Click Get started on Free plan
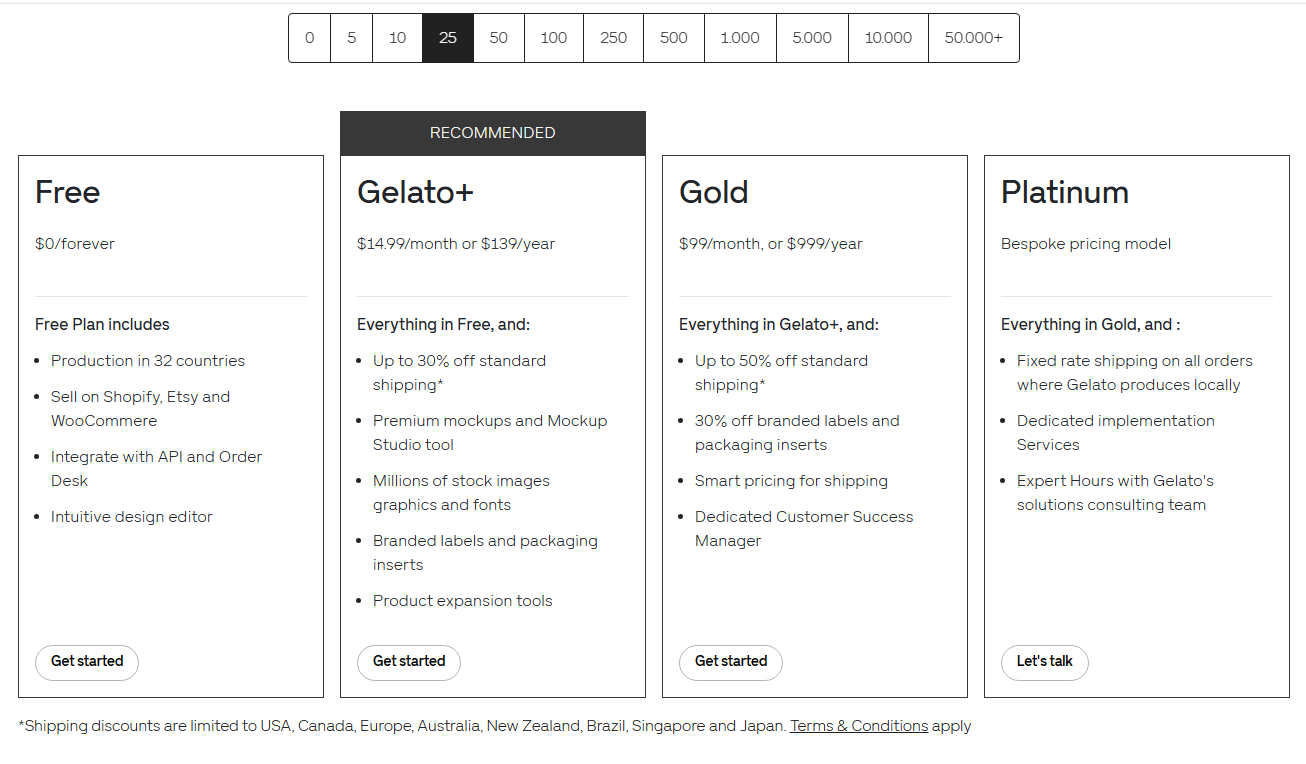 (x=87, y=662)
